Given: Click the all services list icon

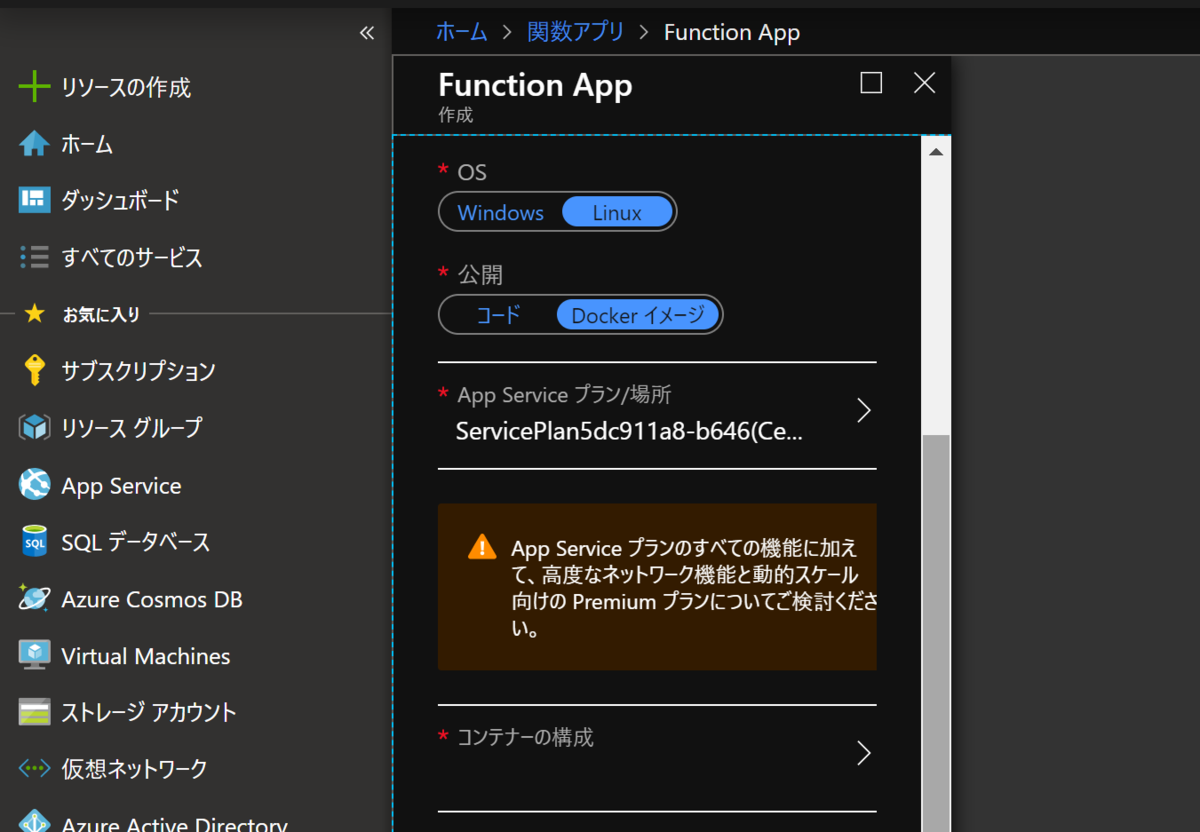Looking at the screenshot, I should click(x=34, y=257).
